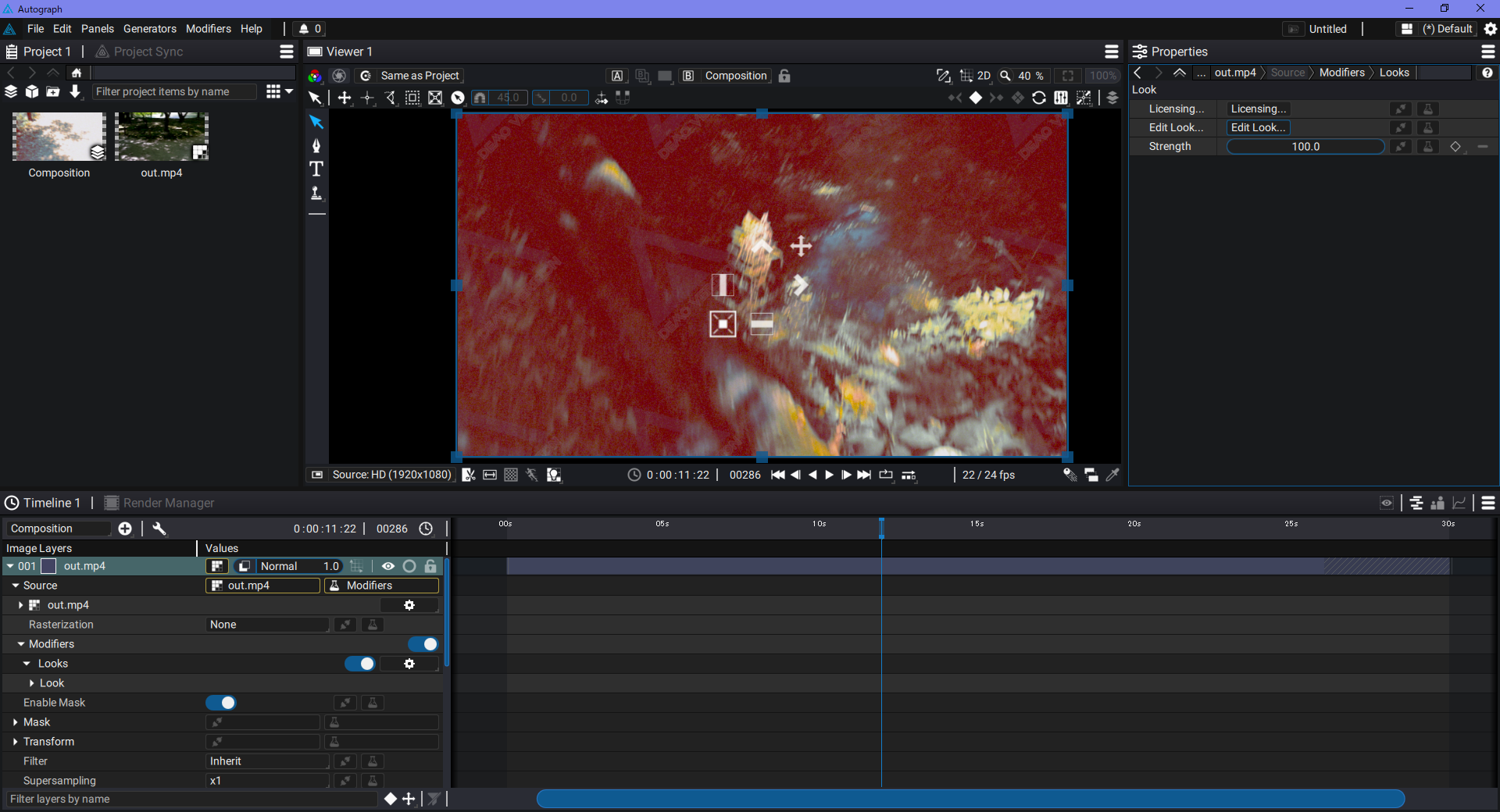Hide out.mp4 layer with eye icon
The image size is (1500, 812).
387,566
